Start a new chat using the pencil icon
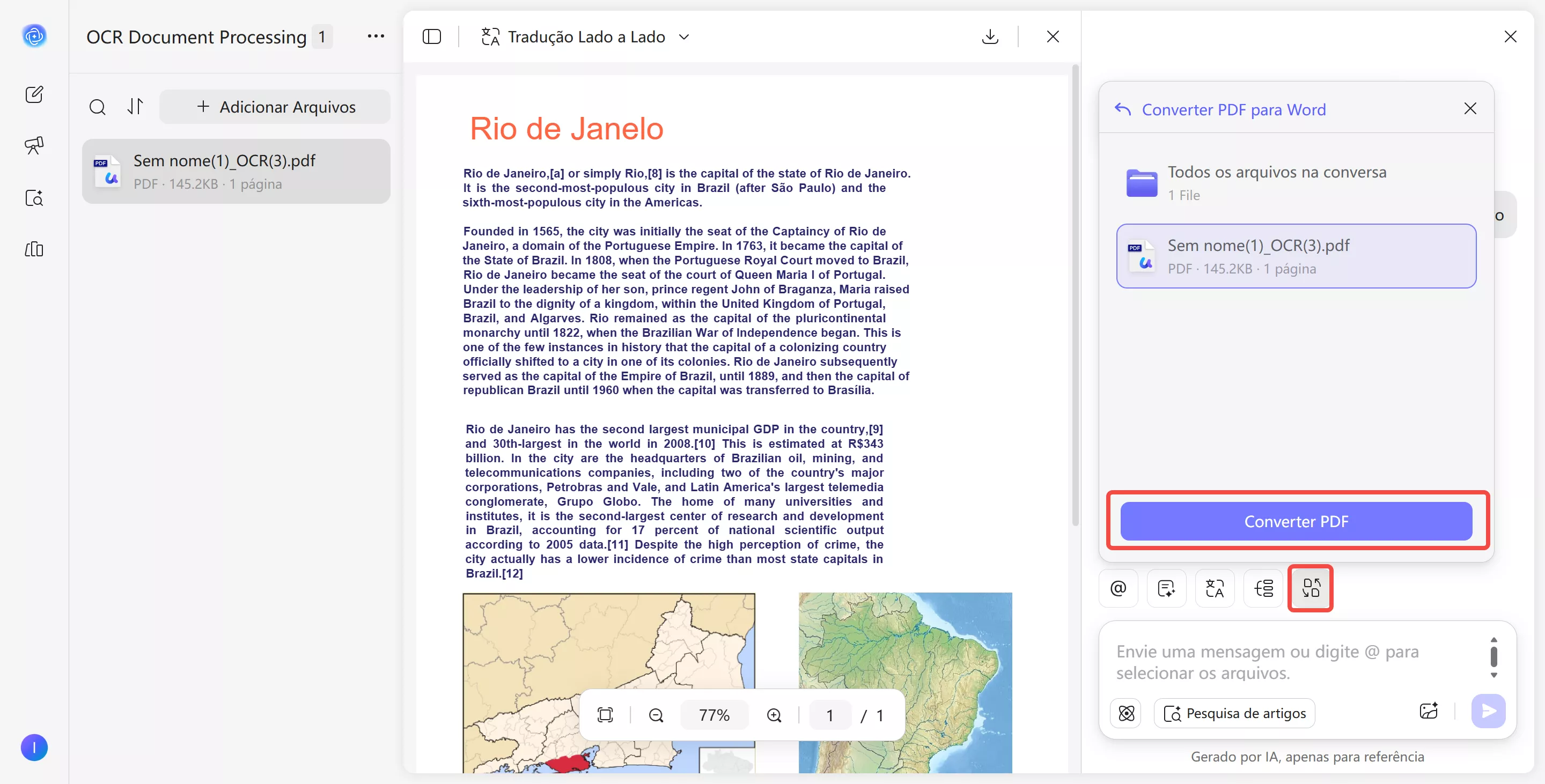Screen dimensions: 1545x784 (x=34, y=94)
